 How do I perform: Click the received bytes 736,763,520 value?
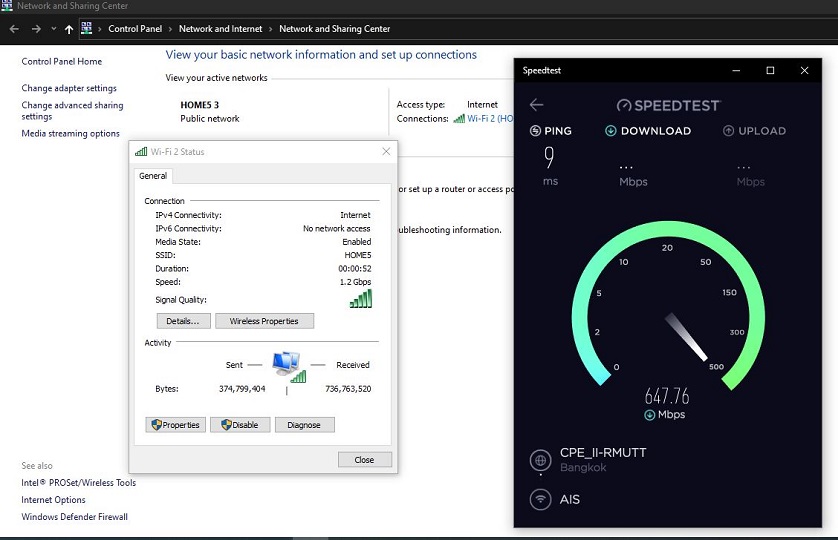[348, 389]
